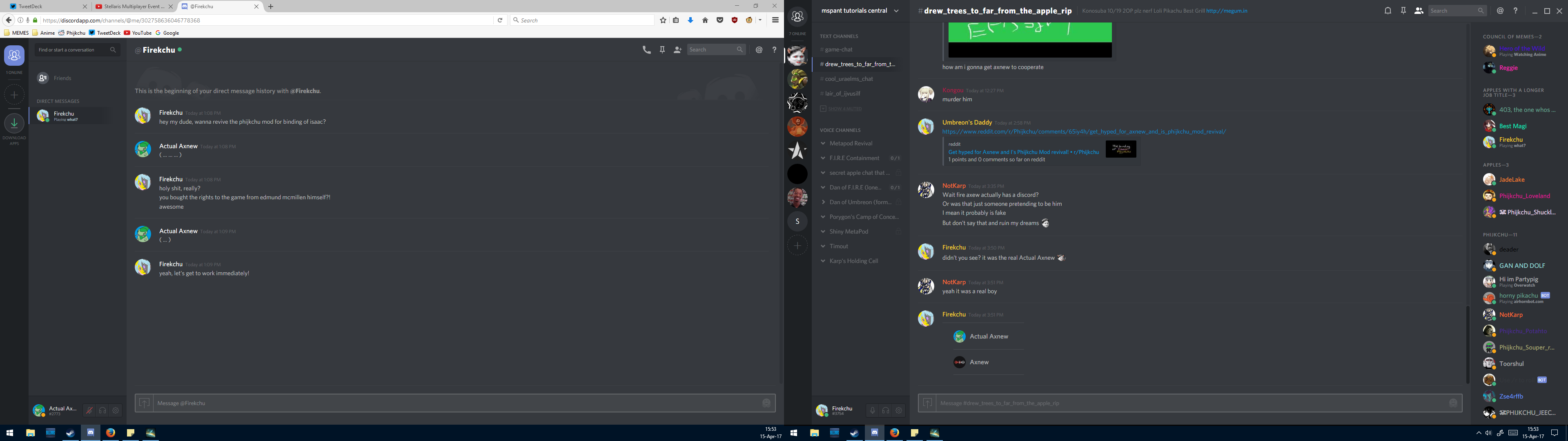Show hidden system tray icons chevron
1568x441 pixels.
coord(1479,433)
